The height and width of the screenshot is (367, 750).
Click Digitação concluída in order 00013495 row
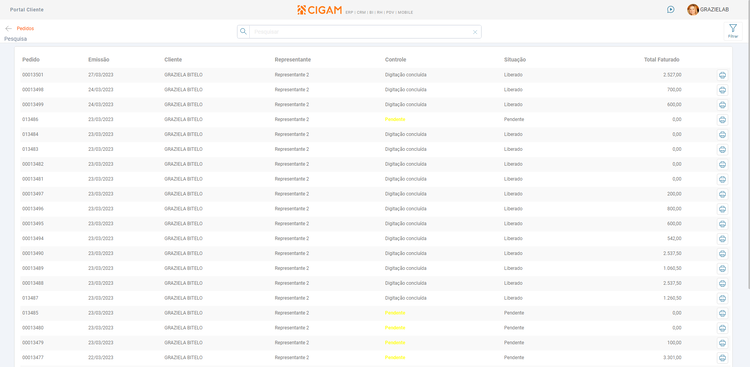coord(406,224)
